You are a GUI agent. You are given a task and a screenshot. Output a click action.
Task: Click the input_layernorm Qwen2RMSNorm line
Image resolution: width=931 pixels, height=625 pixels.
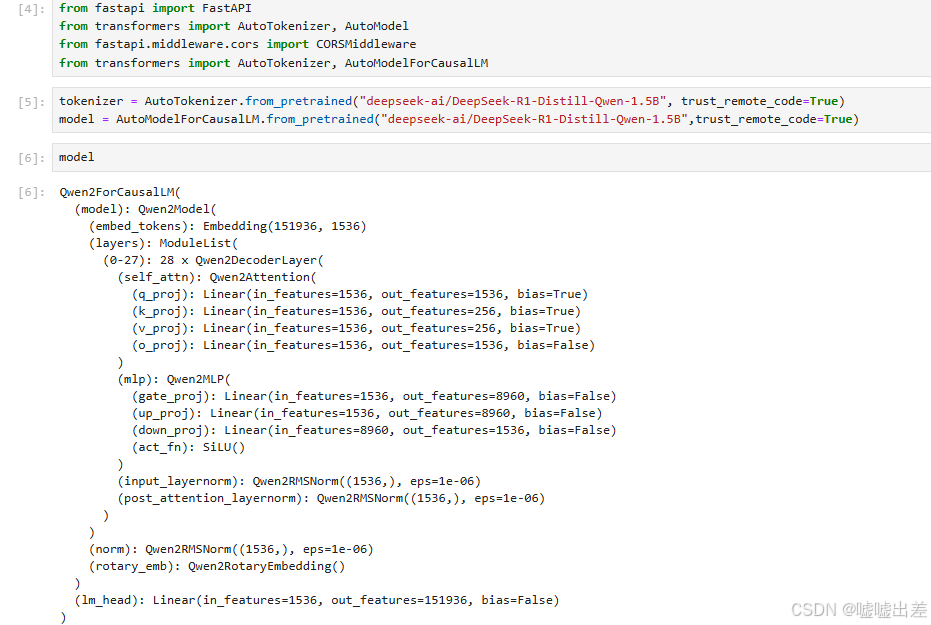point(299,481)
